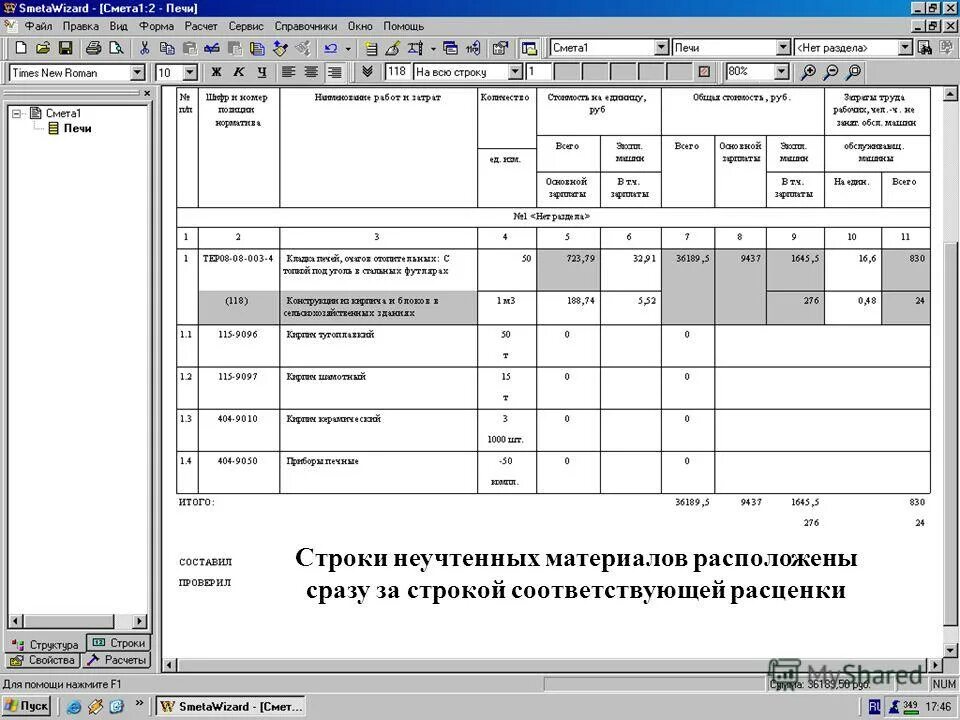The image size is (960, 720).
Task: Click the fit-page magnifier icon
Action: [x=853, y=72]
